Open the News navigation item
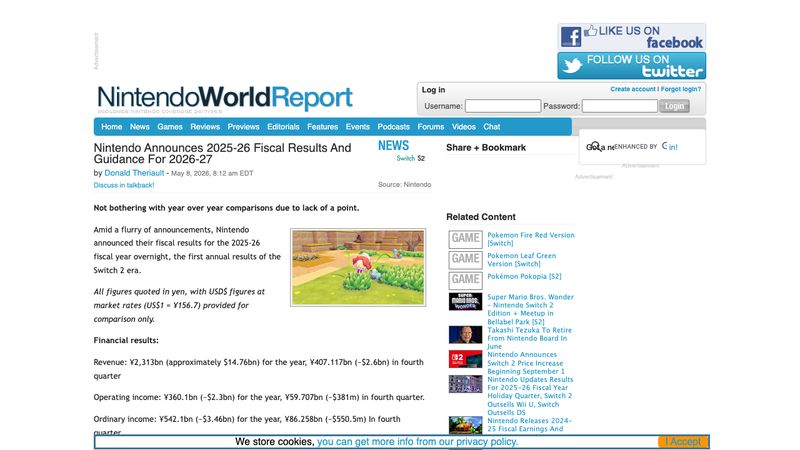 pos(139,127)
